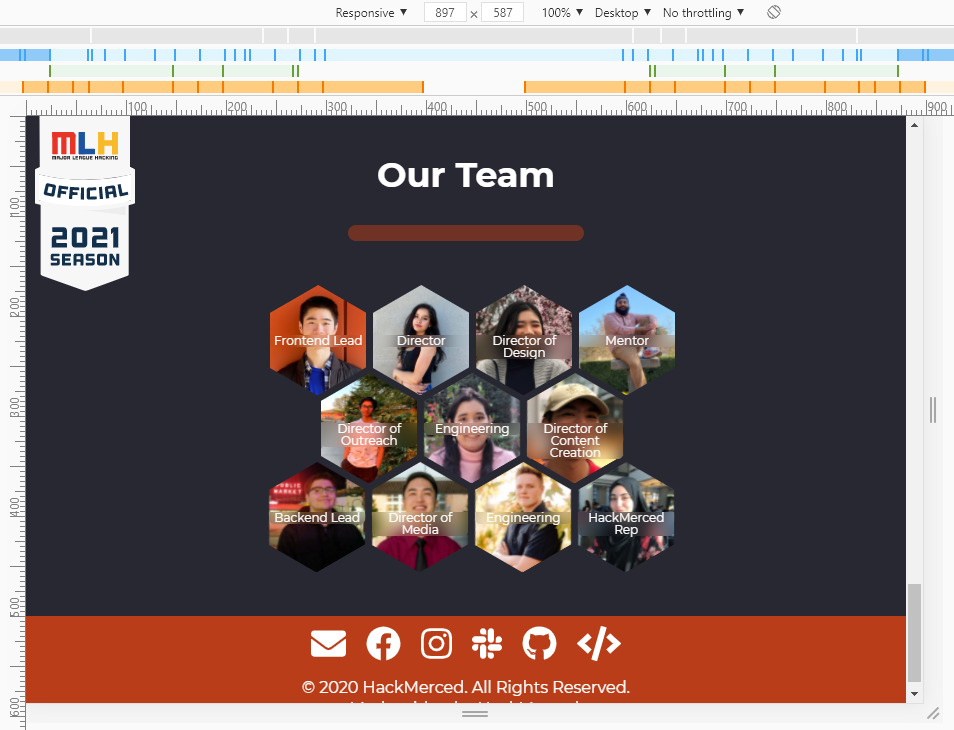Click the corner viewport resize handle
Viewport: 954px width, 730px height.
(x=933, y=714)
